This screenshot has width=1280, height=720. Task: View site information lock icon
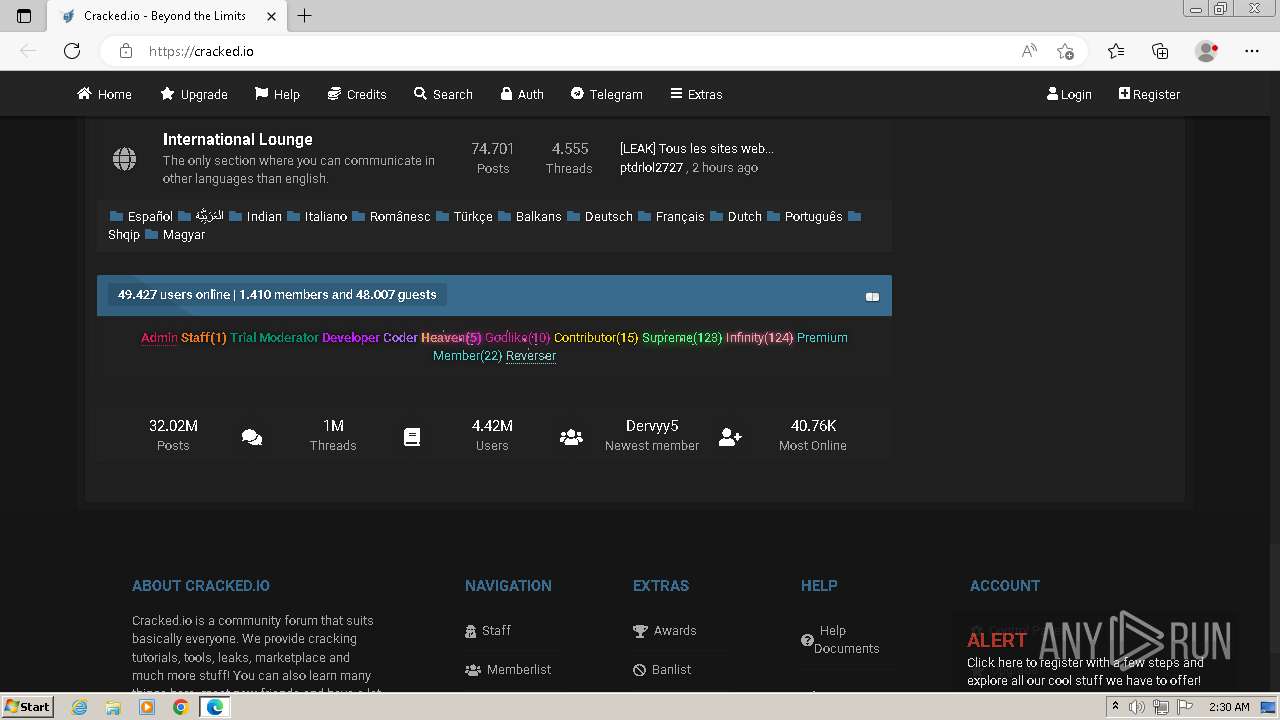[126, 51]
